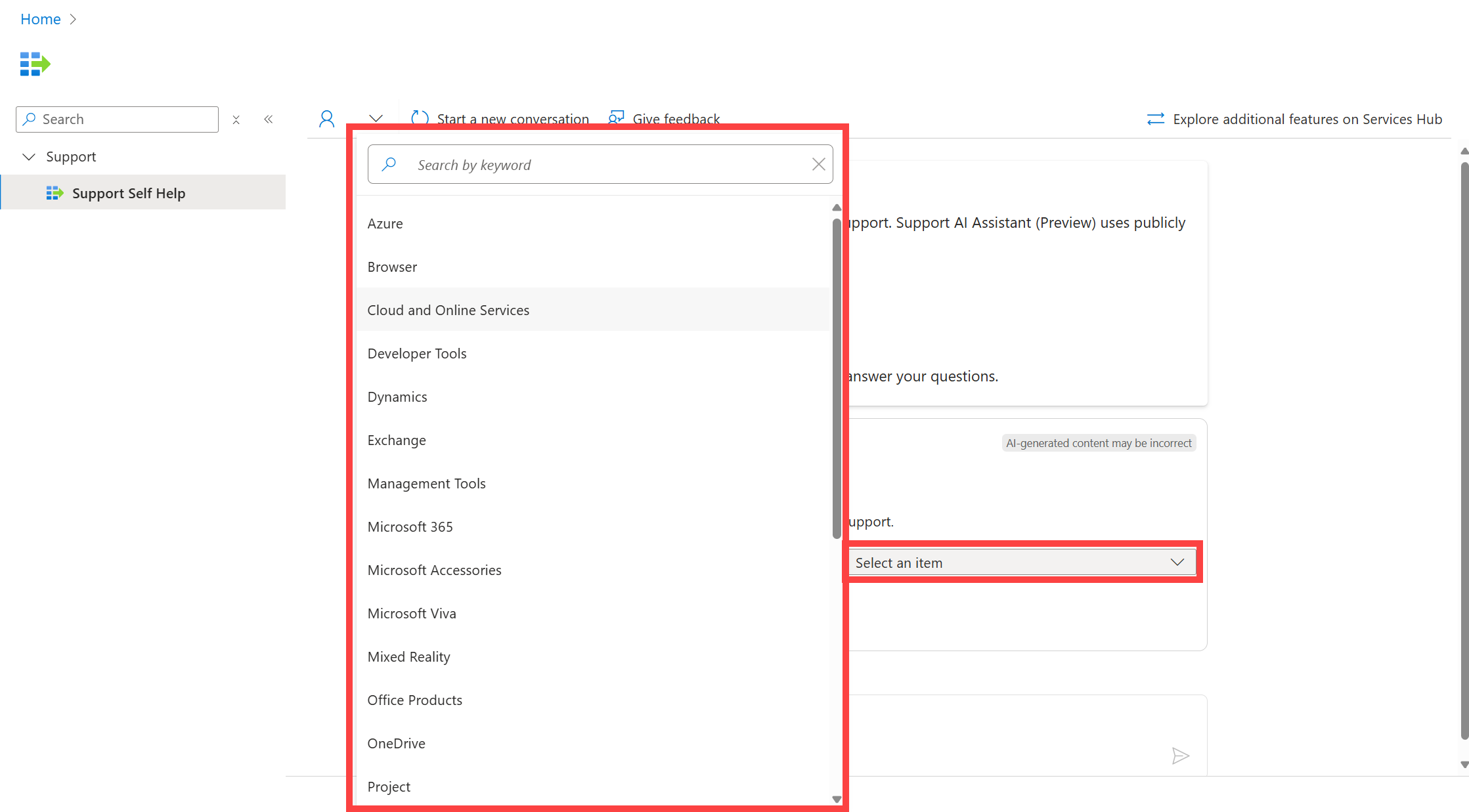Screen dimensions: 1469x812
Task: Select Microsoft 365 from the list
Action: pos(409,526)
